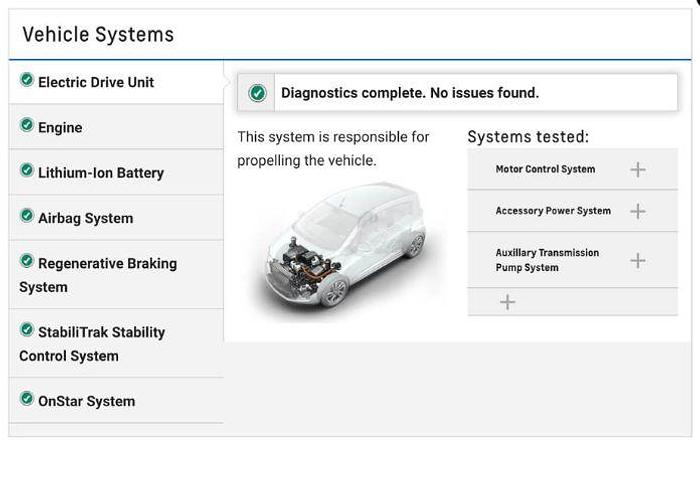The image size is (700, 503).
Task: Click the Accessory Power System label
Action: 553,211
